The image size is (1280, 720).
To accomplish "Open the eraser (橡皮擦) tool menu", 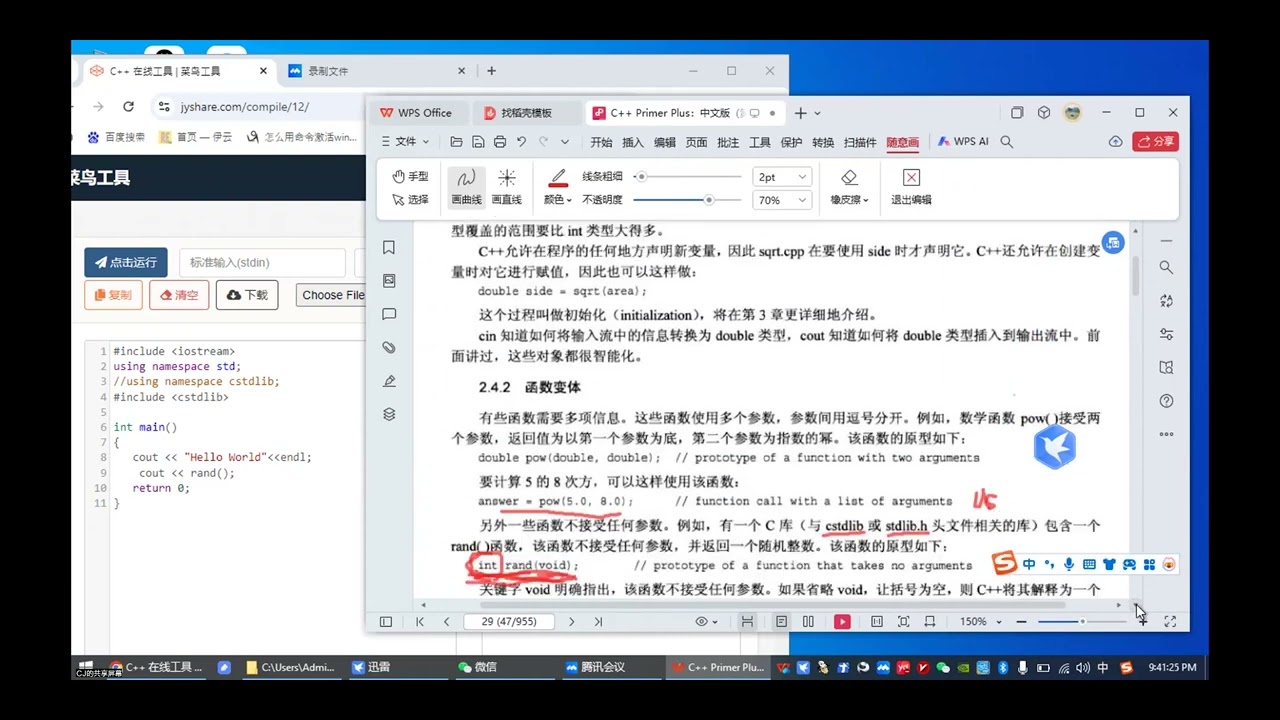I will point(849,187).
